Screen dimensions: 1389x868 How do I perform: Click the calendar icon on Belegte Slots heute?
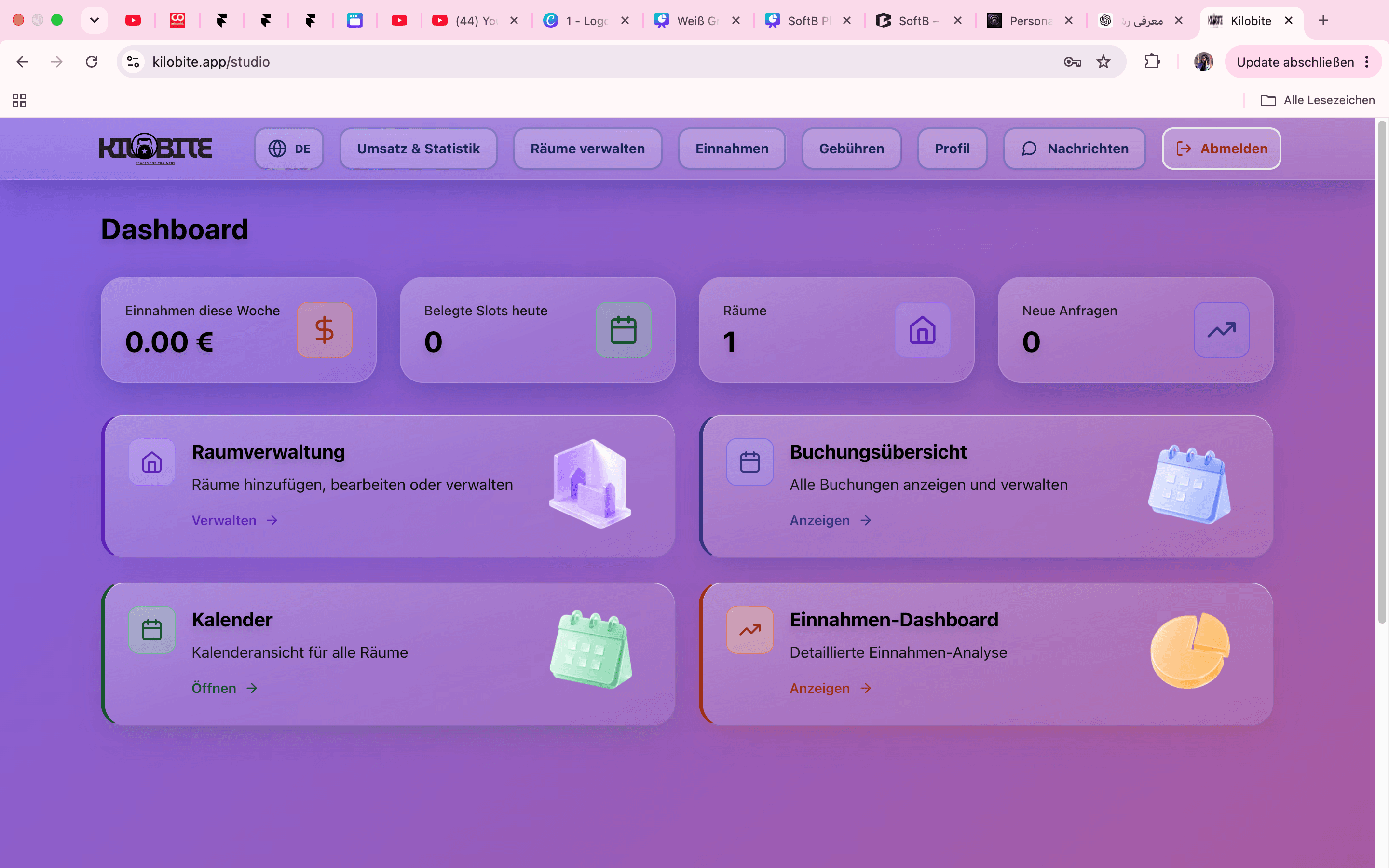point(623,330)
